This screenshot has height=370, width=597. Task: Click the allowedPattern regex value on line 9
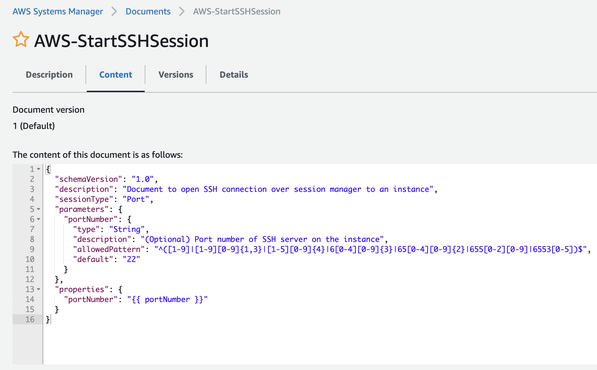pyautogui.click(x=370, y=249)
